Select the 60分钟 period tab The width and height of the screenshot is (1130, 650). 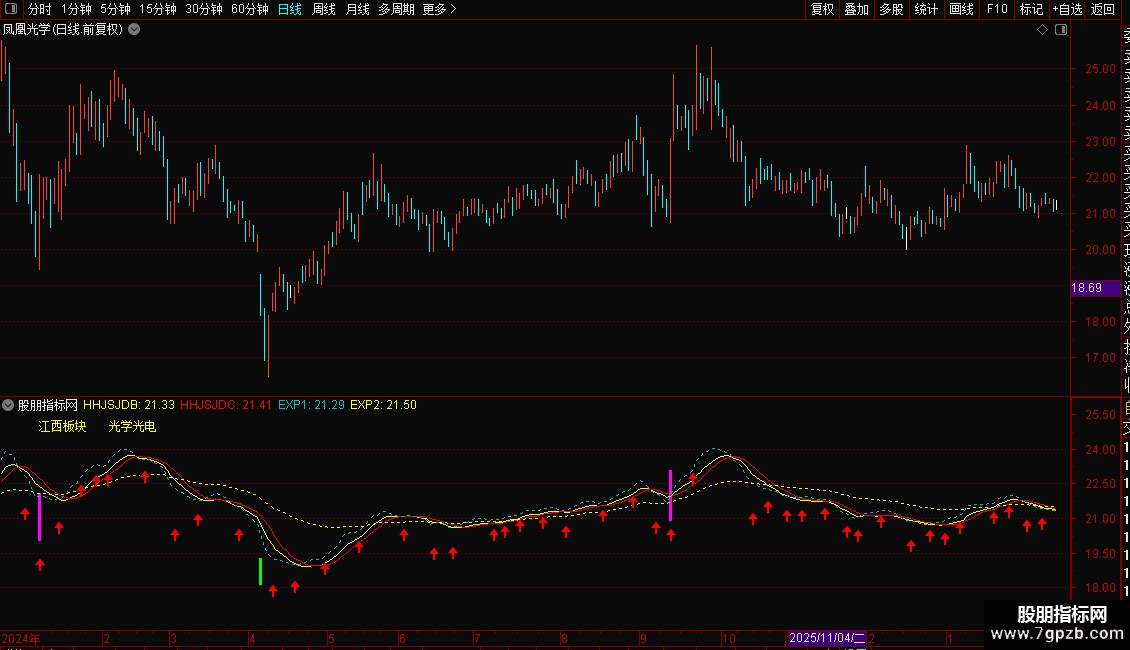click(x=250, y=9)
